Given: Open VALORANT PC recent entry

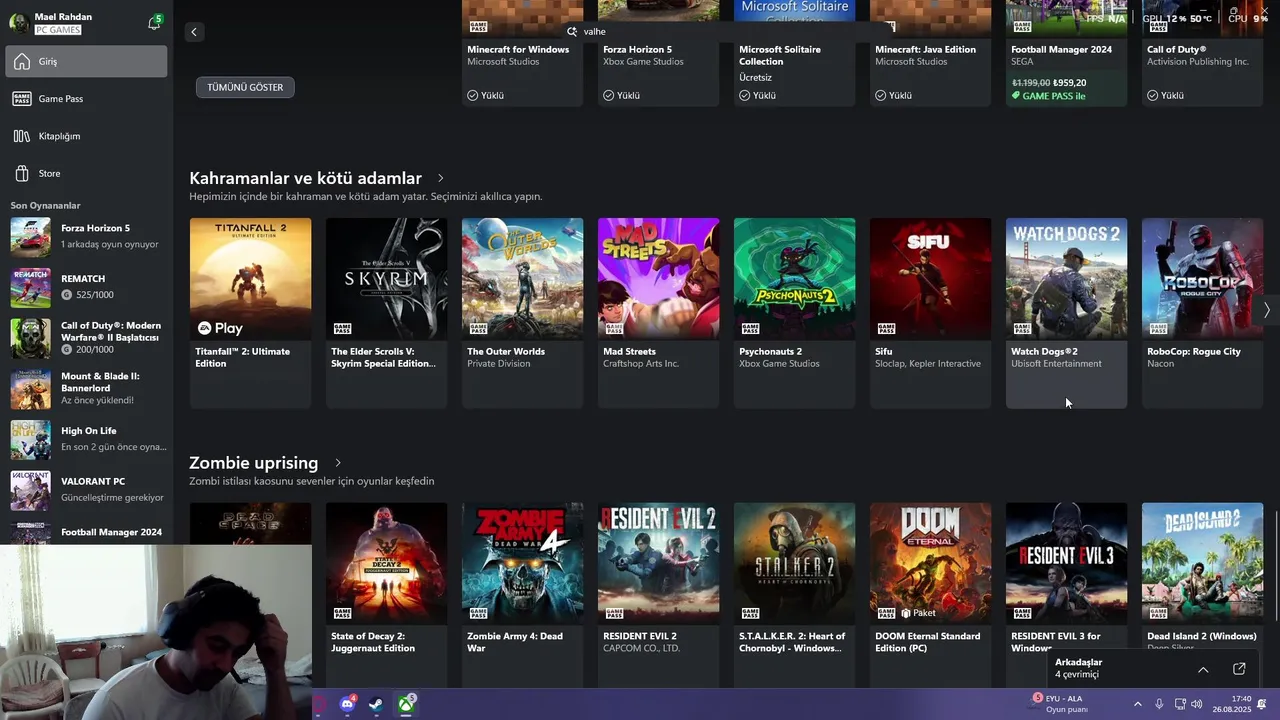Looking at the screenshot, I should [85, 490].
